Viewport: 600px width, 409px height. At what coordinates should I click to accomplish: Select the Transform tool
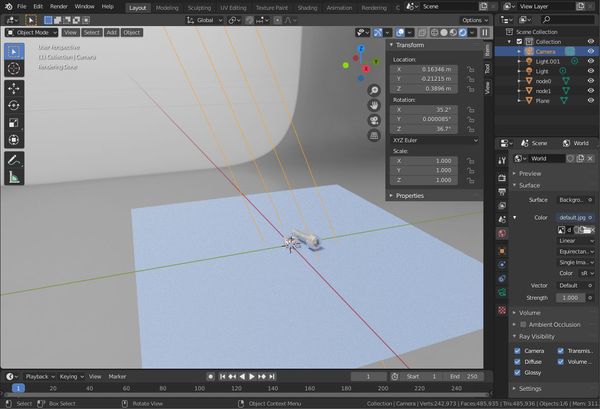coord(14,140)
